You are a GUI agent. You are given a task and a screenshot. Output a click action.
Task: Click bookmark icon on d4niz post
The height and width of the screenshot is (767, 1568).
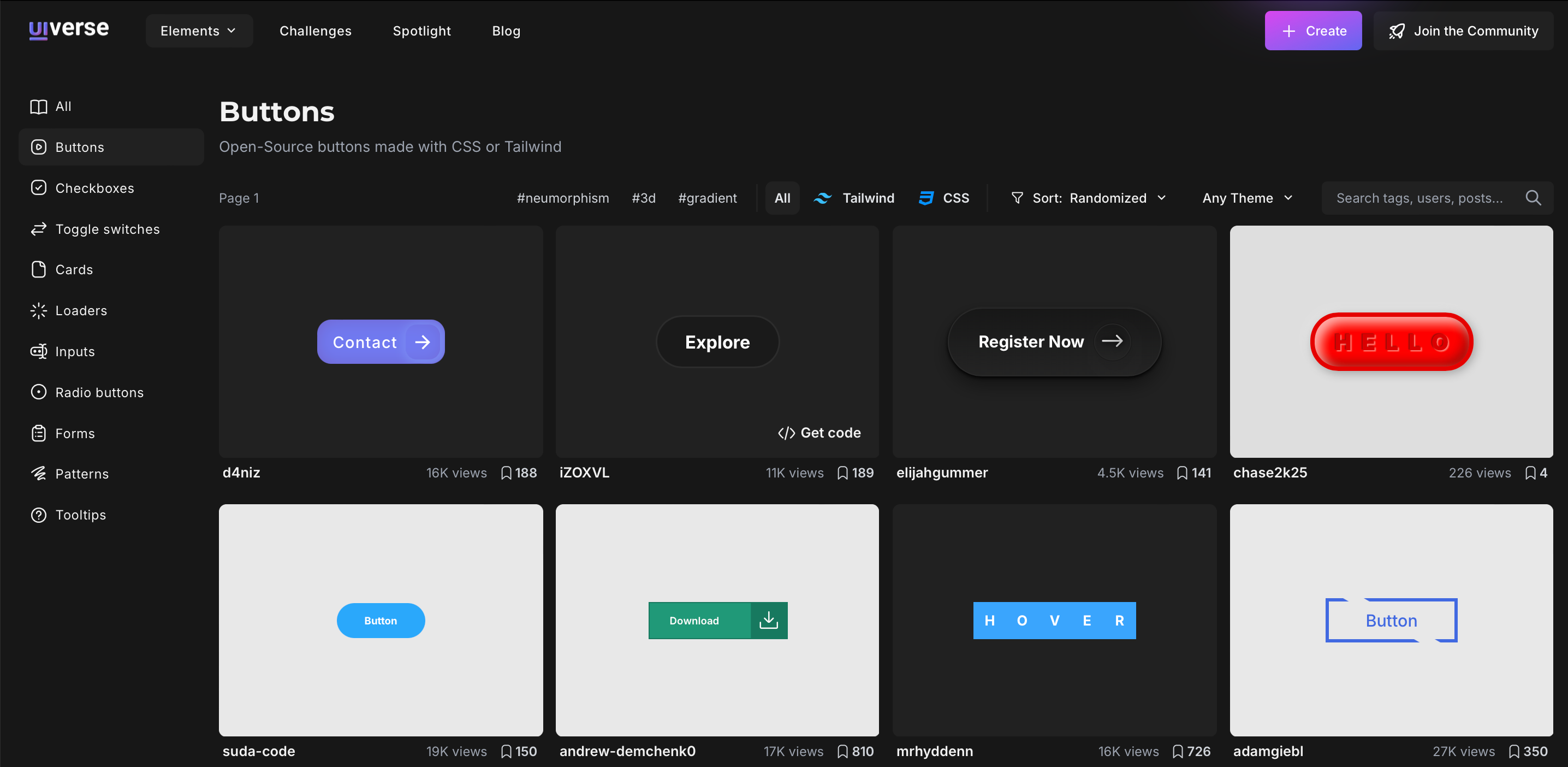click(x=506, y=473)
